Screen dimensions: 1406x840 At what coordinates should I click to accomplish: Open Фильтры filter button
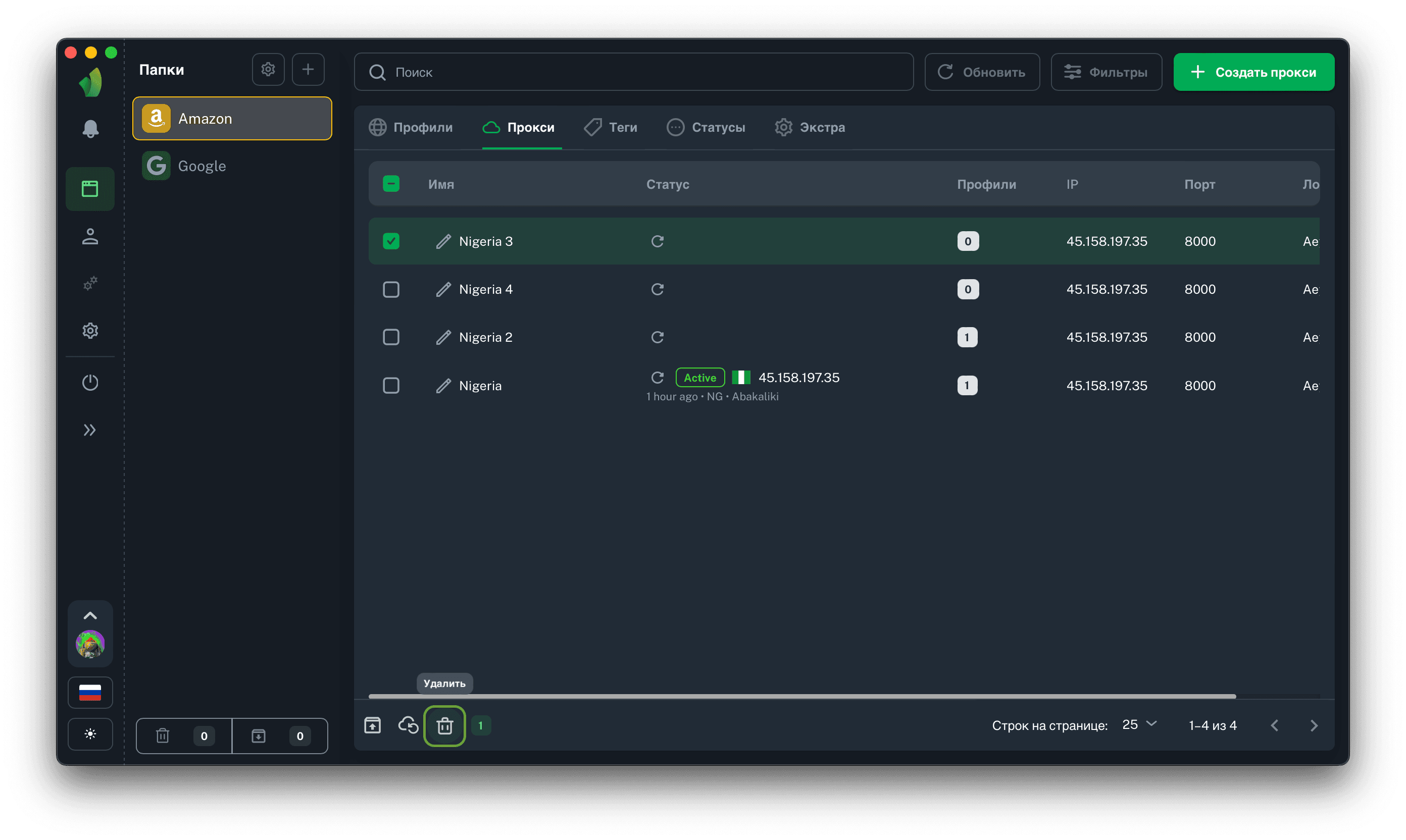pyautogui.click(x=1106, y=73)
